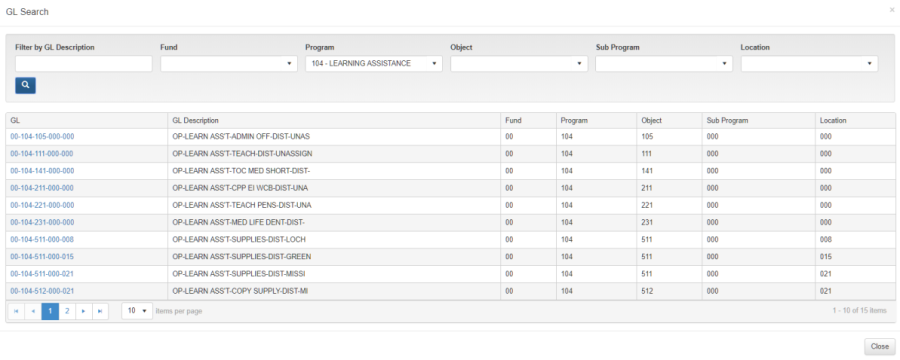Viewport: 900px width, 360px height.
Task: Click the Program column header
Action: (596, 121)
